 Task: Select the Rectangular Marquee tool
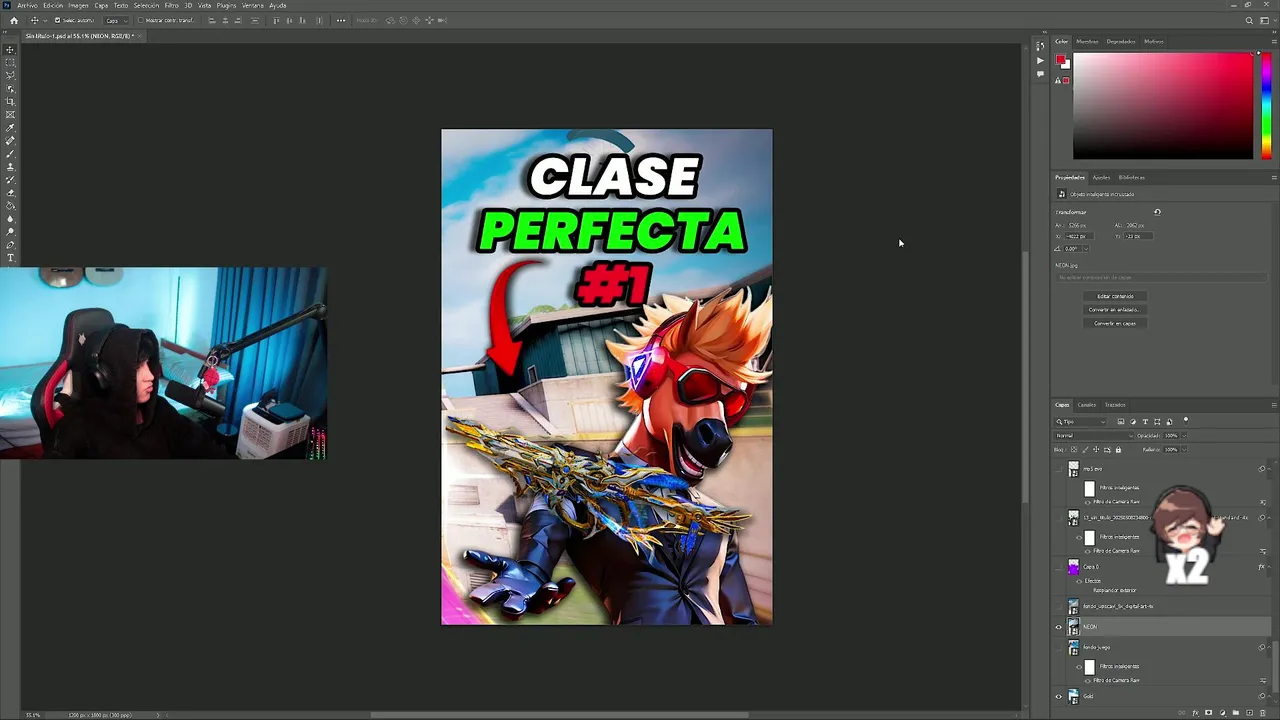click(10, 62)
